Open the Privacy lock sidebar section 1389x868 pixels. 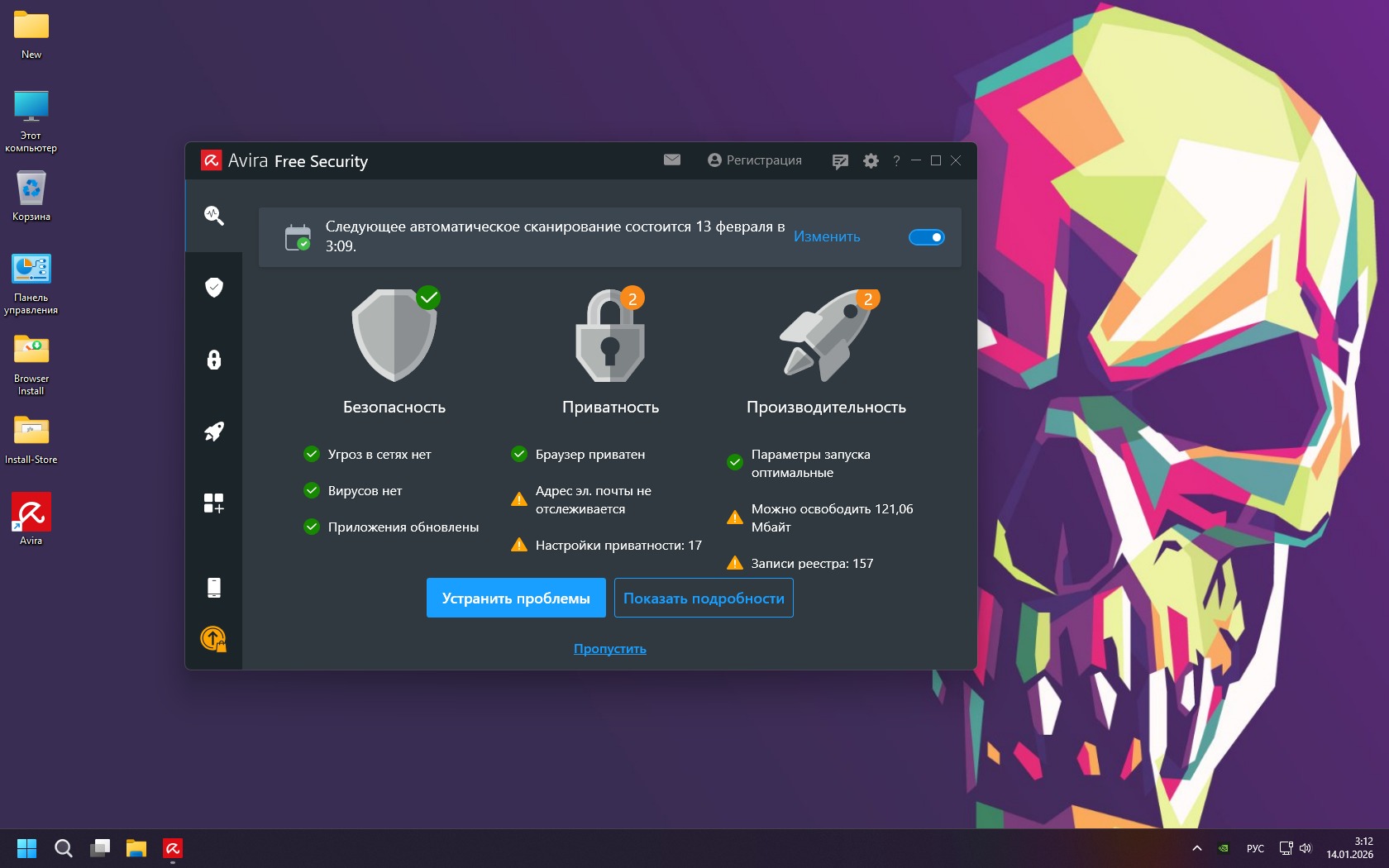[214, 360]
